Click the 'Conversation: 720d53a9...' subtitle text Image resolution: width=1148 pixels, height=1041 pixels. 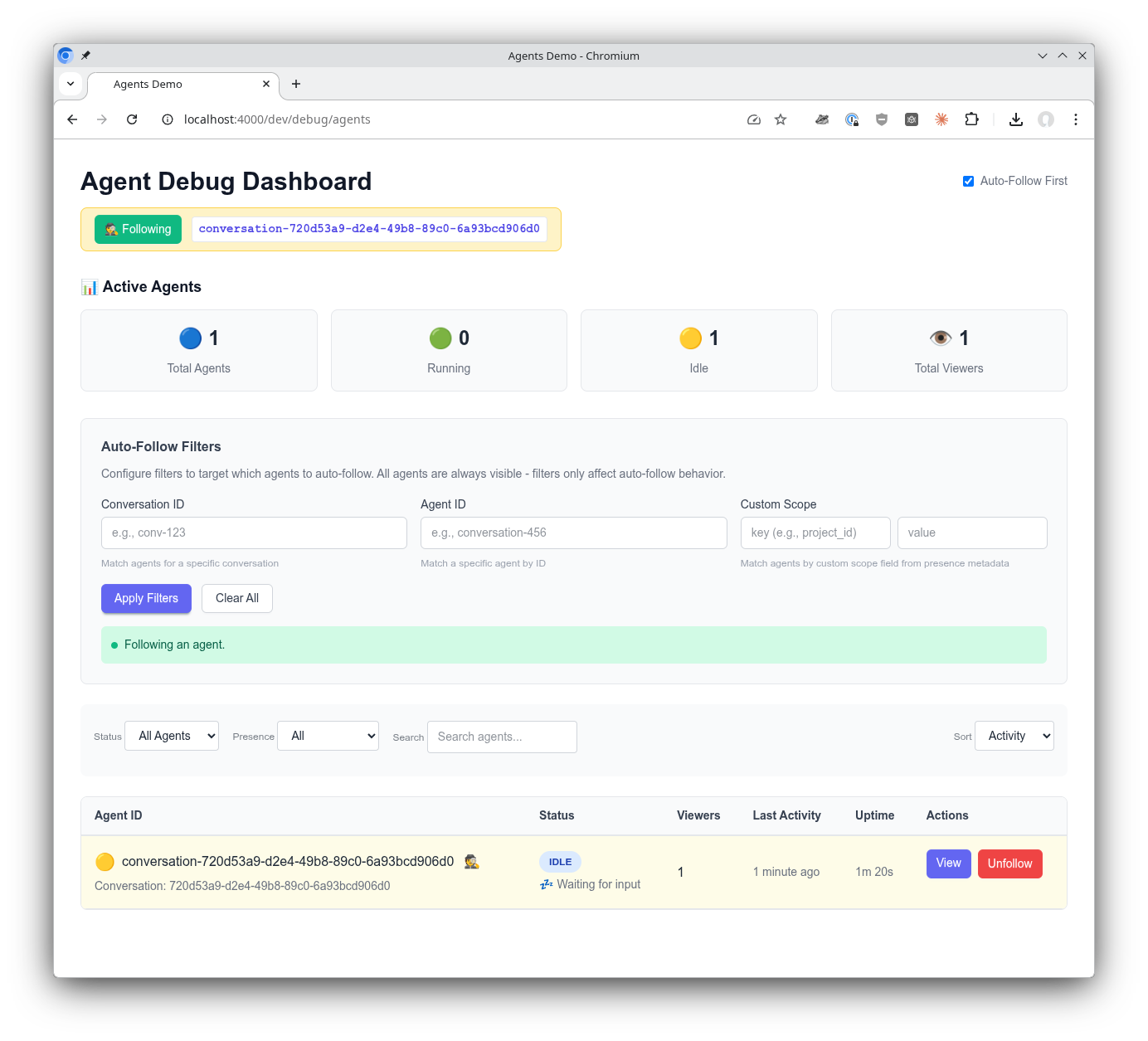click(242, 886)
